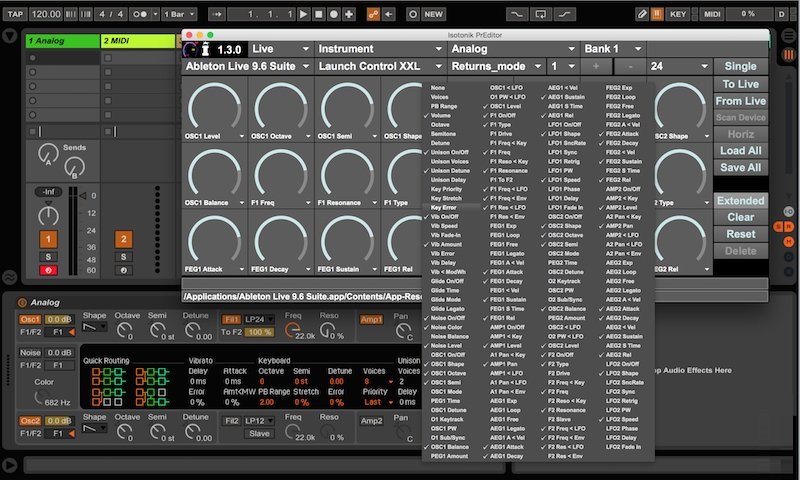Select the 2 MIDI track header
Viewport: 800px width, 480px height.
[138, 41]
